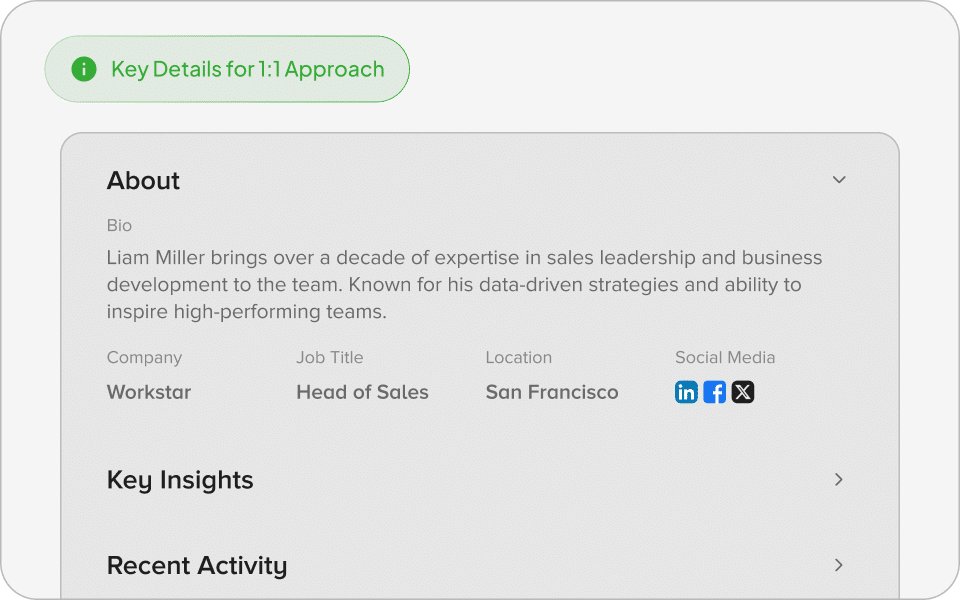The height and width of the screenshot is (600, 960).
Task: Click the Bio field label
Action: pyautogui.click(x=119, y=226)
